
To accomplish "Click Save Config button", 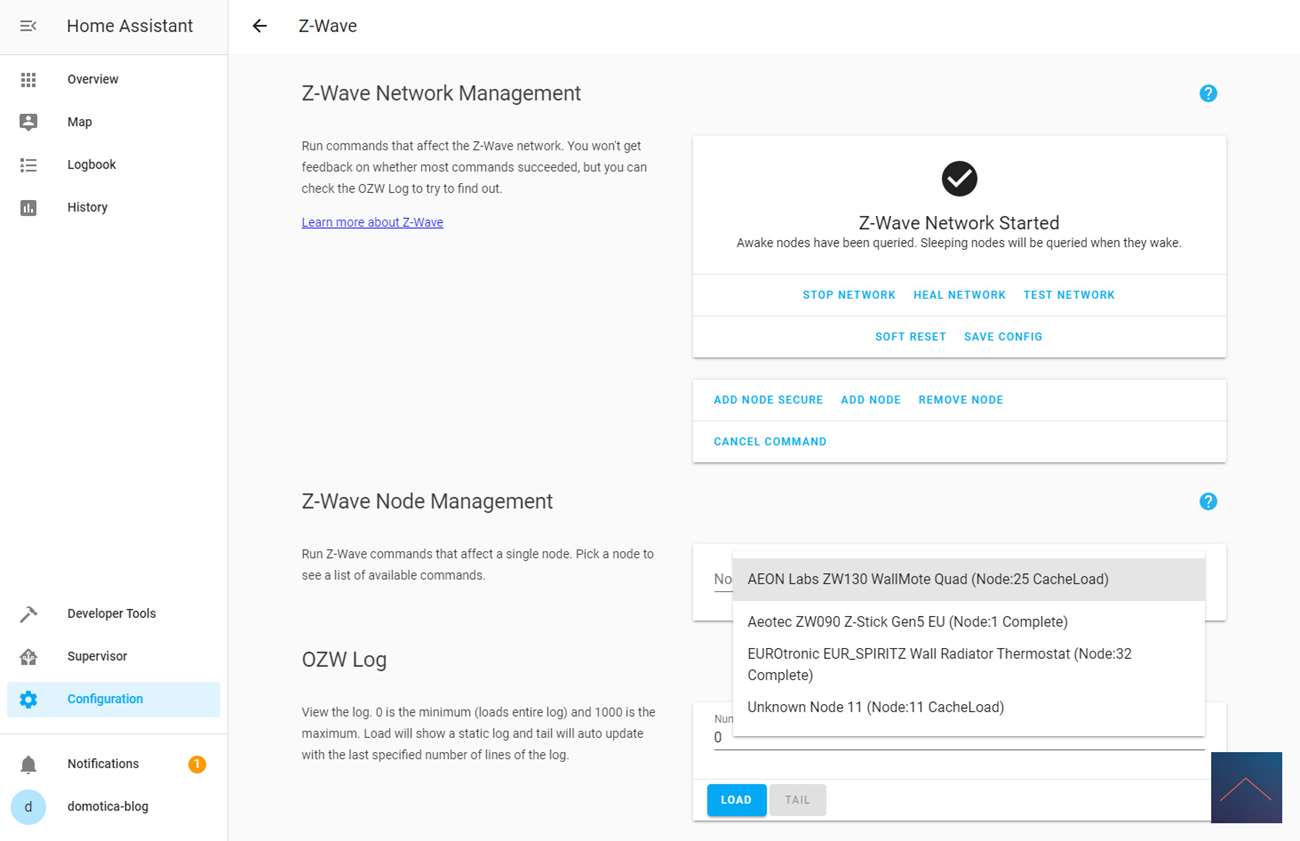I will 1003,337.
